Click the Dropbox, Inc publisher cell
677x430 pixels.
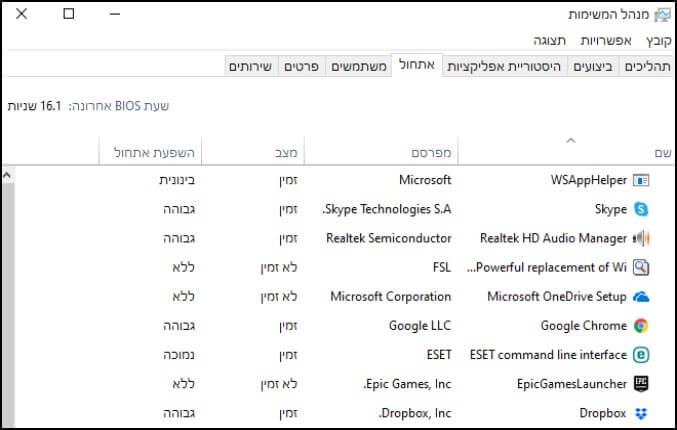[x=415, y=413]
